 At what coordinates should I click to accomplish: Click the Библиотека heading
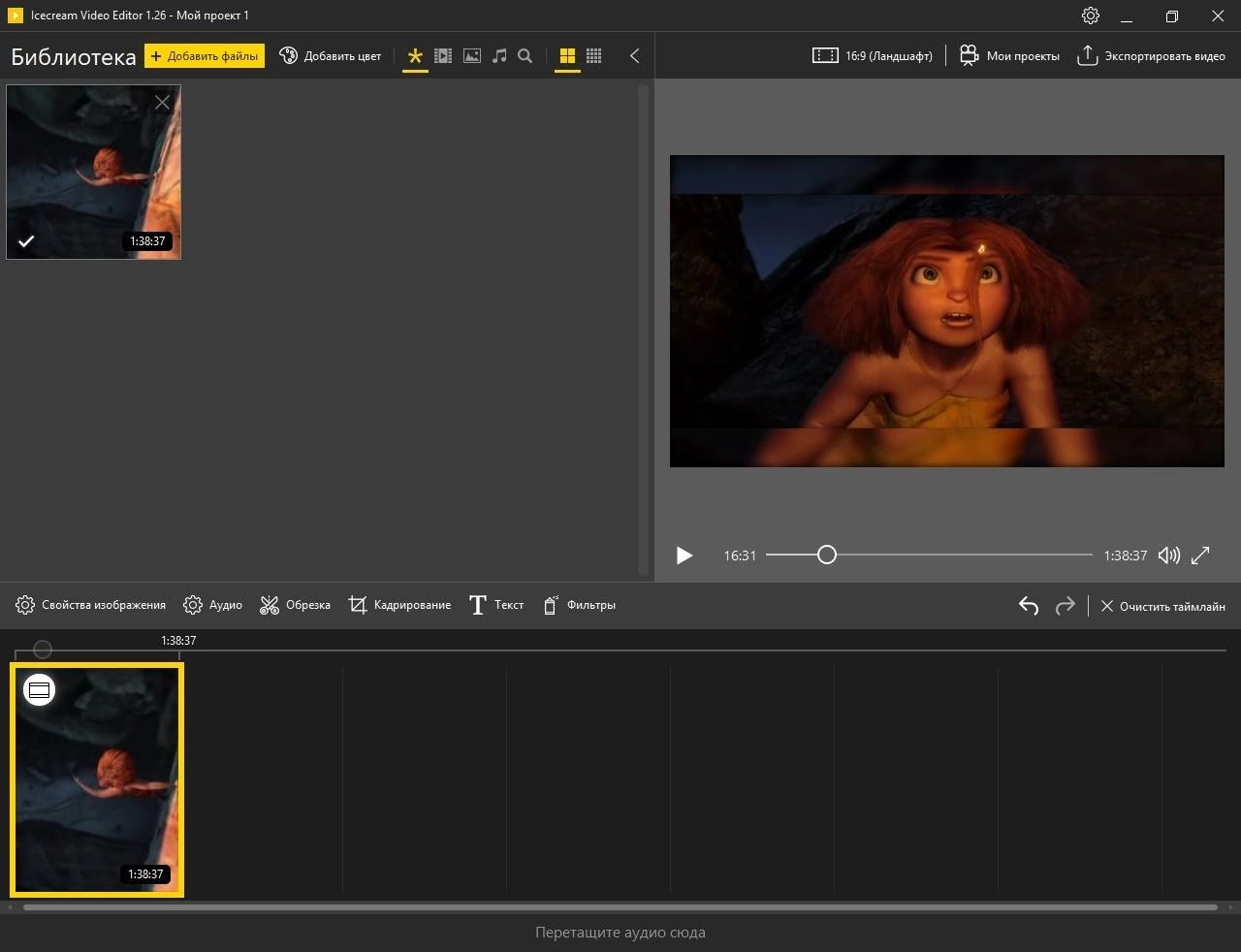(x=74, y=57)
